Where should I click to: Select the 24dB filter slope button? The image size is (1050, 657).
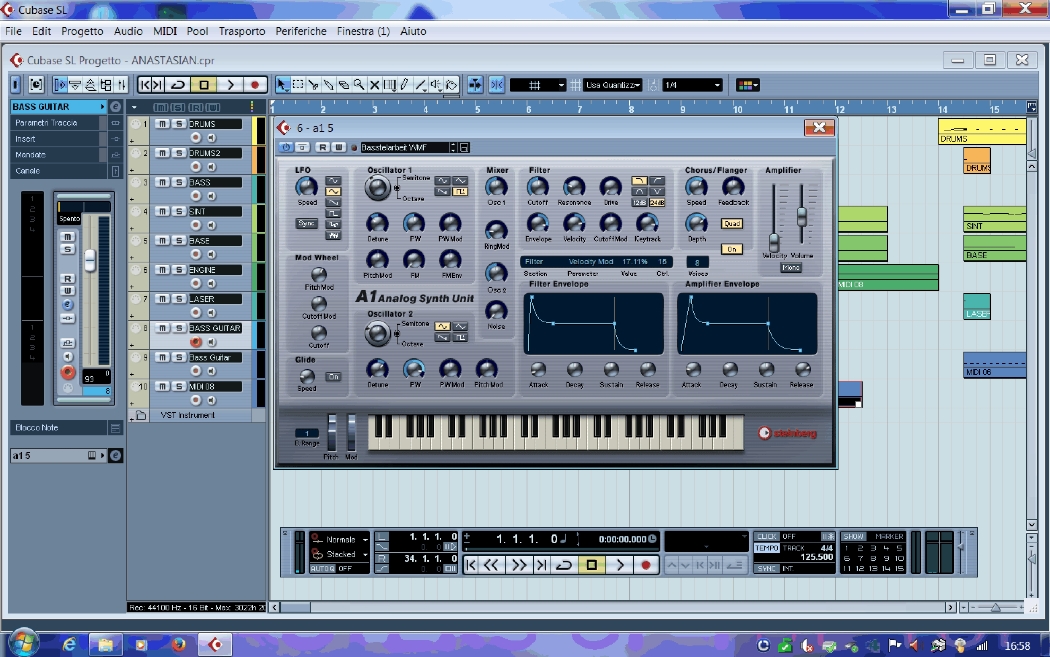coord(657,202)
